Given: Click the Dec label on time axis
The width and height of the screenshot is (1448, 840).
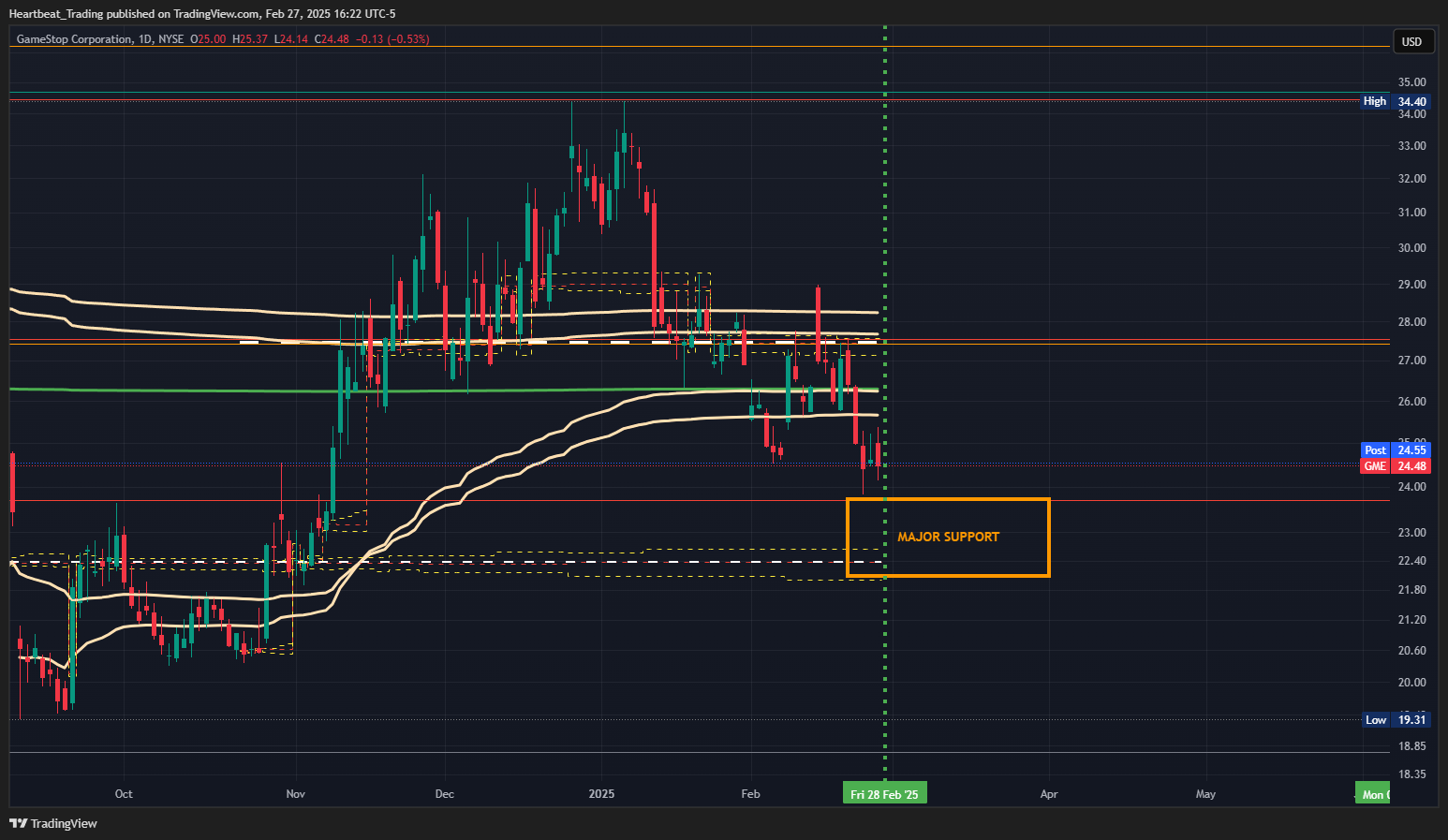Looking at the screenshot, I should pyautogui.click(x=445, y=794).
